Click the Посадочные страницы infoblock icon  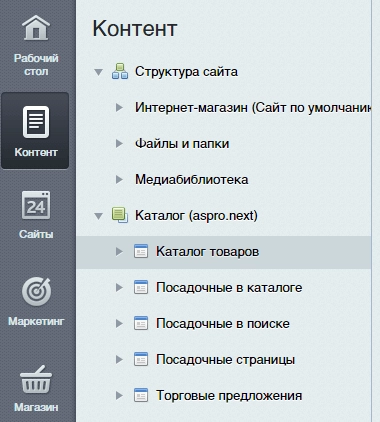point(141,359)
